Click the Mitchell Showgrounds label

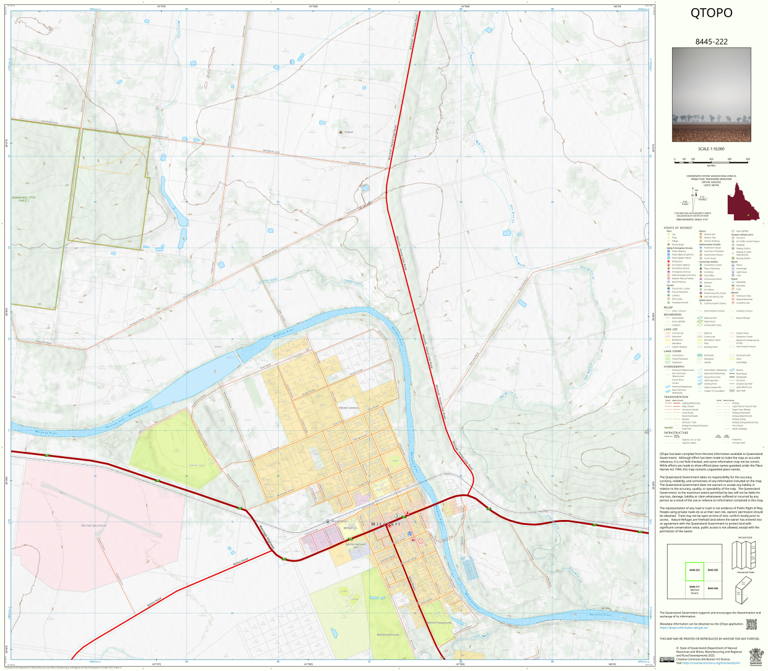439,623
